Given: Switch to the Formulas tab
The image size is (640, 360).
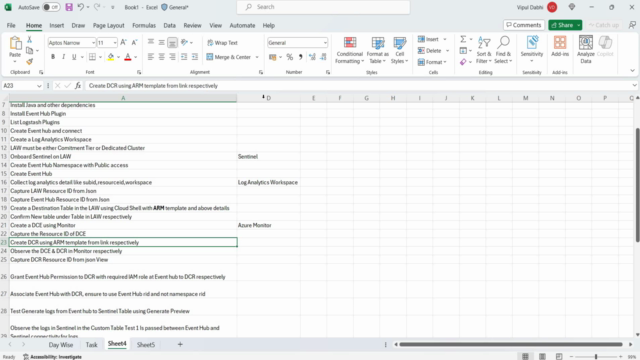Looking at the screenshot, I should [144, 25].
